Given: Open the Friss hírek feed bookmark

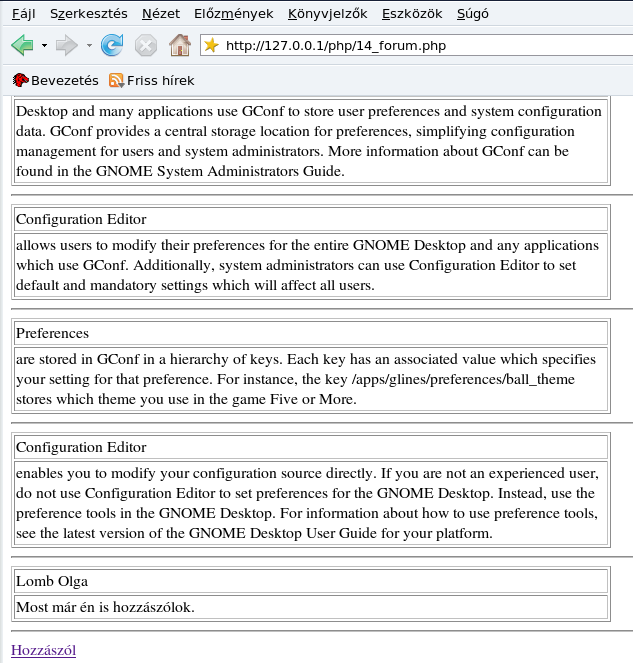Looking at the screenshot, I should coord(151,80).
